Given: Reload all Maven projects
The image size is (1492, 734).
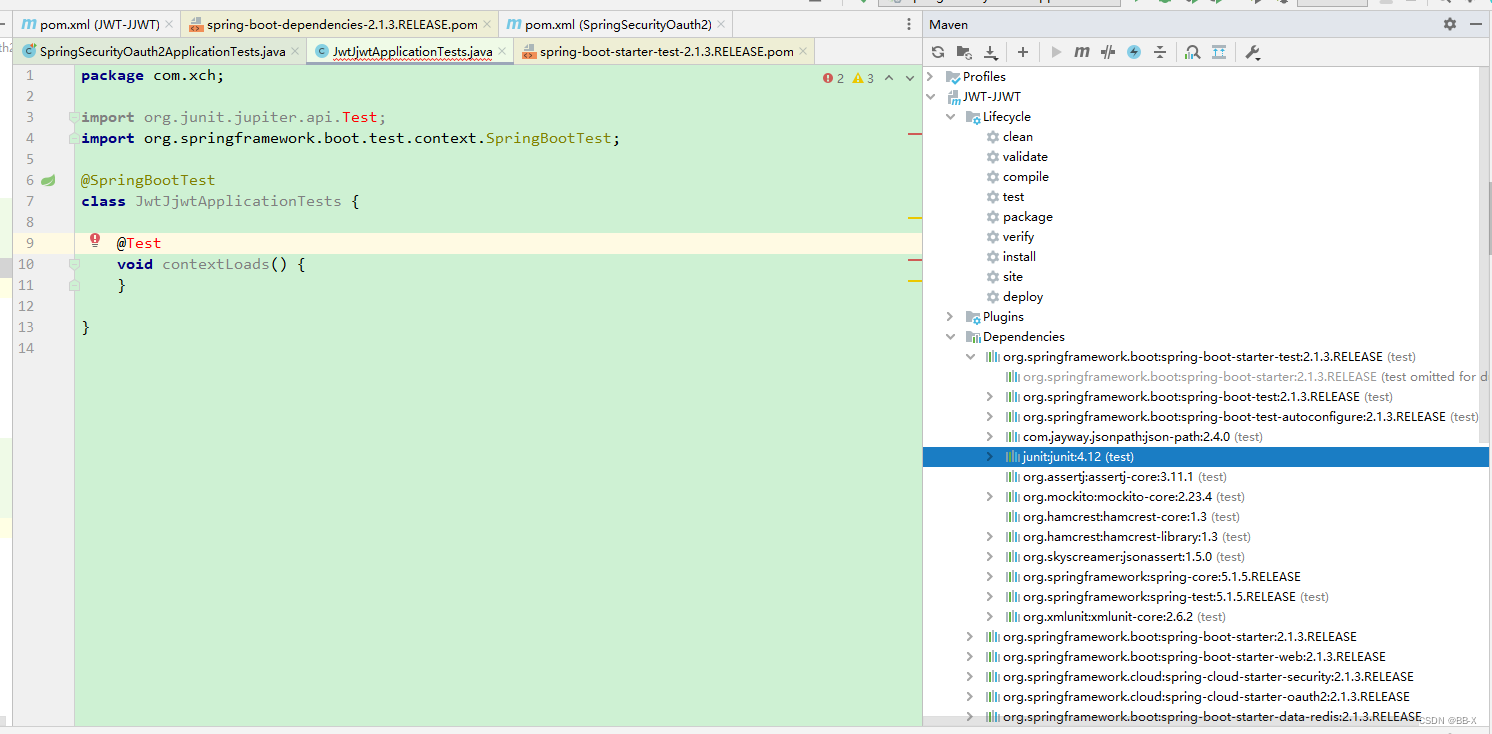Looking at the screenshot, I should tap(938, 52).
